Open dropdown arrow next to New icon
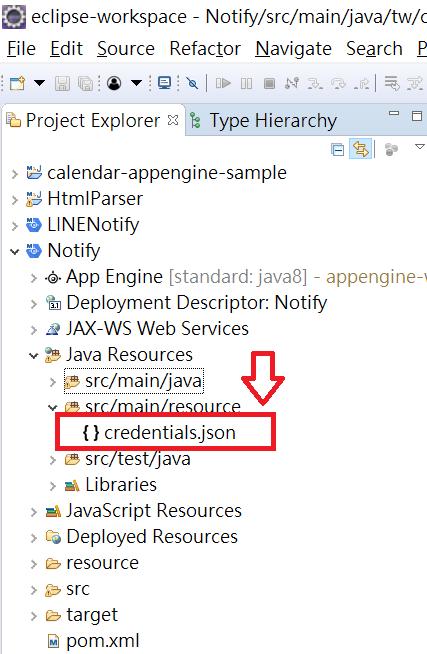The image size is (427, 654). 39,83
